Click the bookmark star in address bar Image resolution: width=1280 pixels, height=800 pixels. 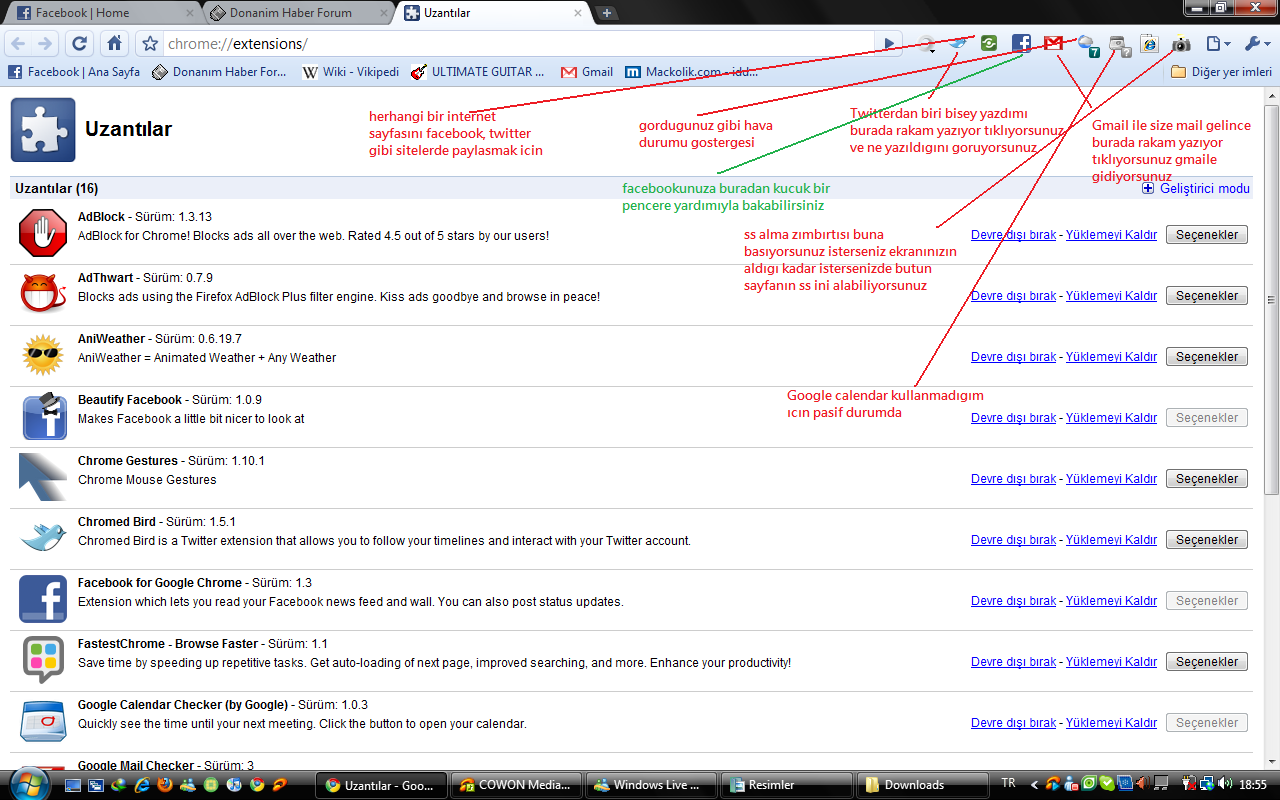click(150, 44)
